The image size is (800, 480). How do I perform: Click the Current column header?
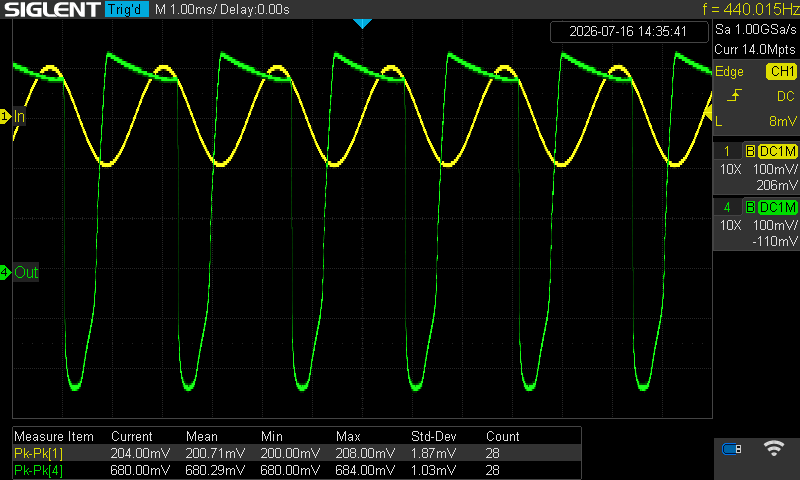[132, 437]
